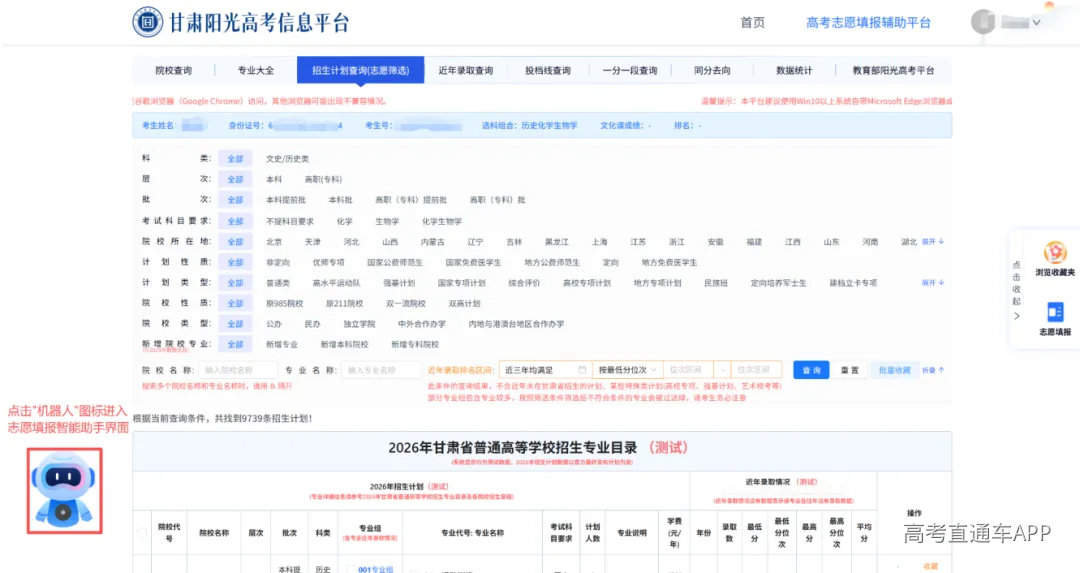Choose the 本科提前批 batch filter
The width and height of the screenshot is (1080, 573).
[286, 200]
